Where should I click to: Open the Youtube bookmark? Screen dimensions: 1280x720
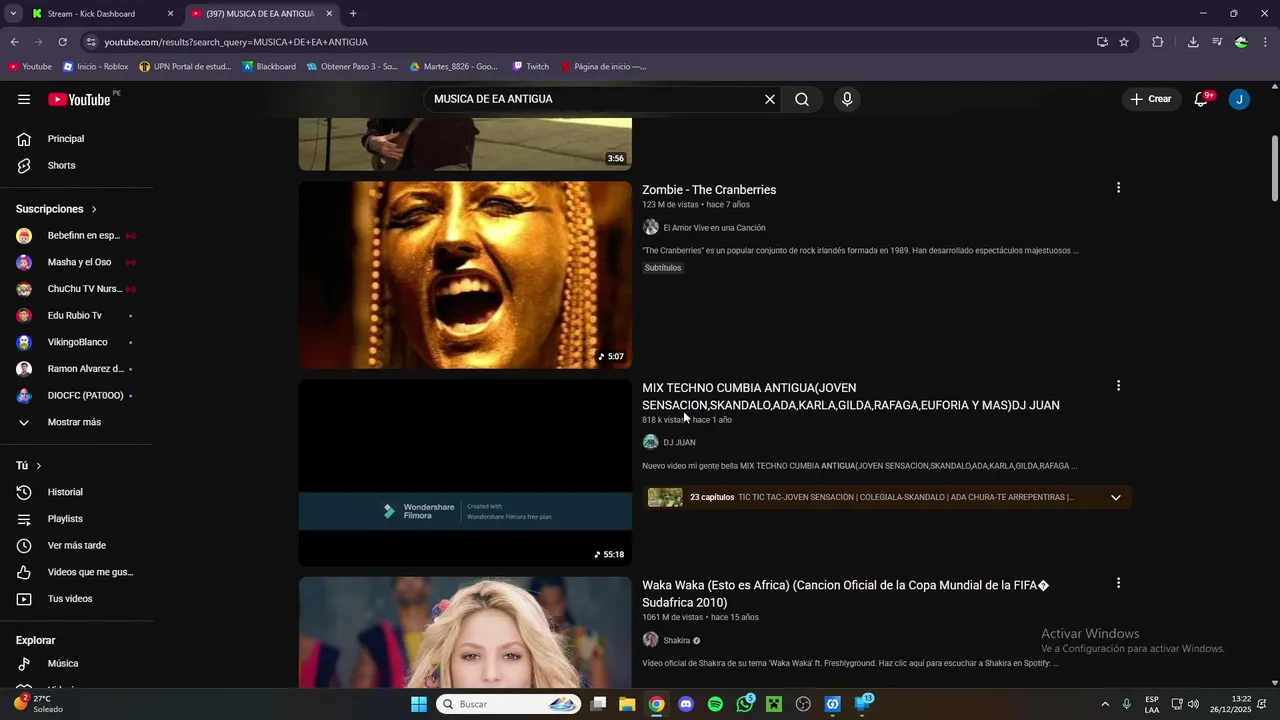[x=30, y=67]
